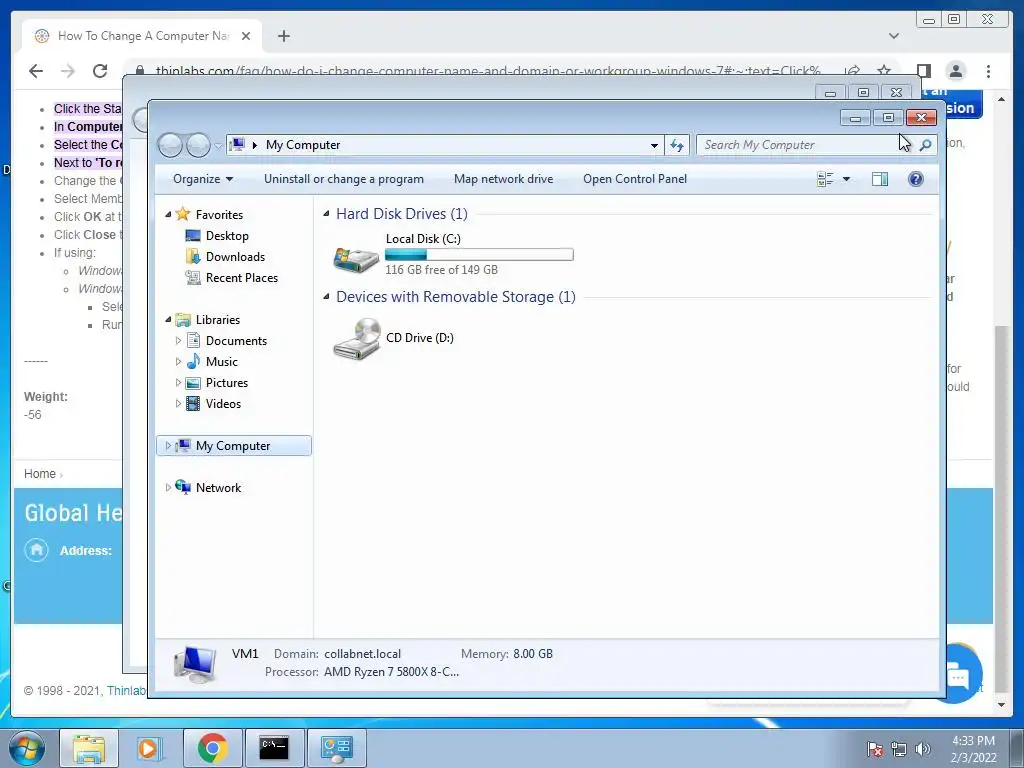Click the Home breadcrumb link on webpage
Image resolution: width=1024 pixels, height=768 pixels.
point(40,473)
